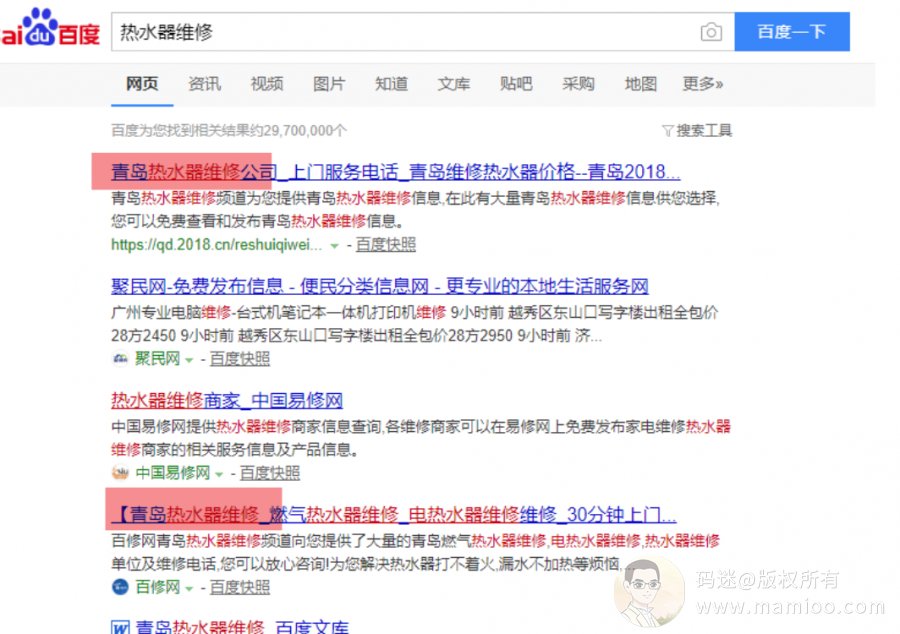Open the 热水器维修商家_中国易修网 result
Image resolution: width=900 pixels, height=634 pixels.
point(227,401)
